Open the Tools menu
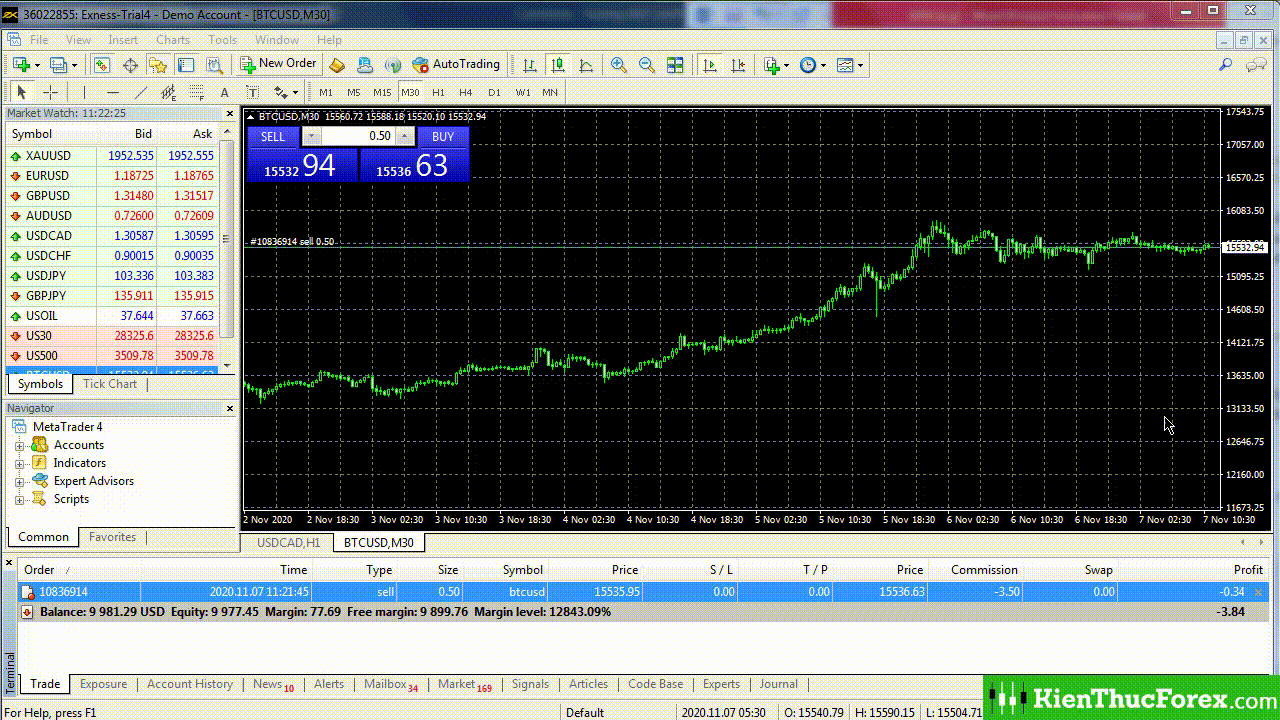Image resolution: width=1280 pixels, height=720 pixels. (x=223, y=40)
